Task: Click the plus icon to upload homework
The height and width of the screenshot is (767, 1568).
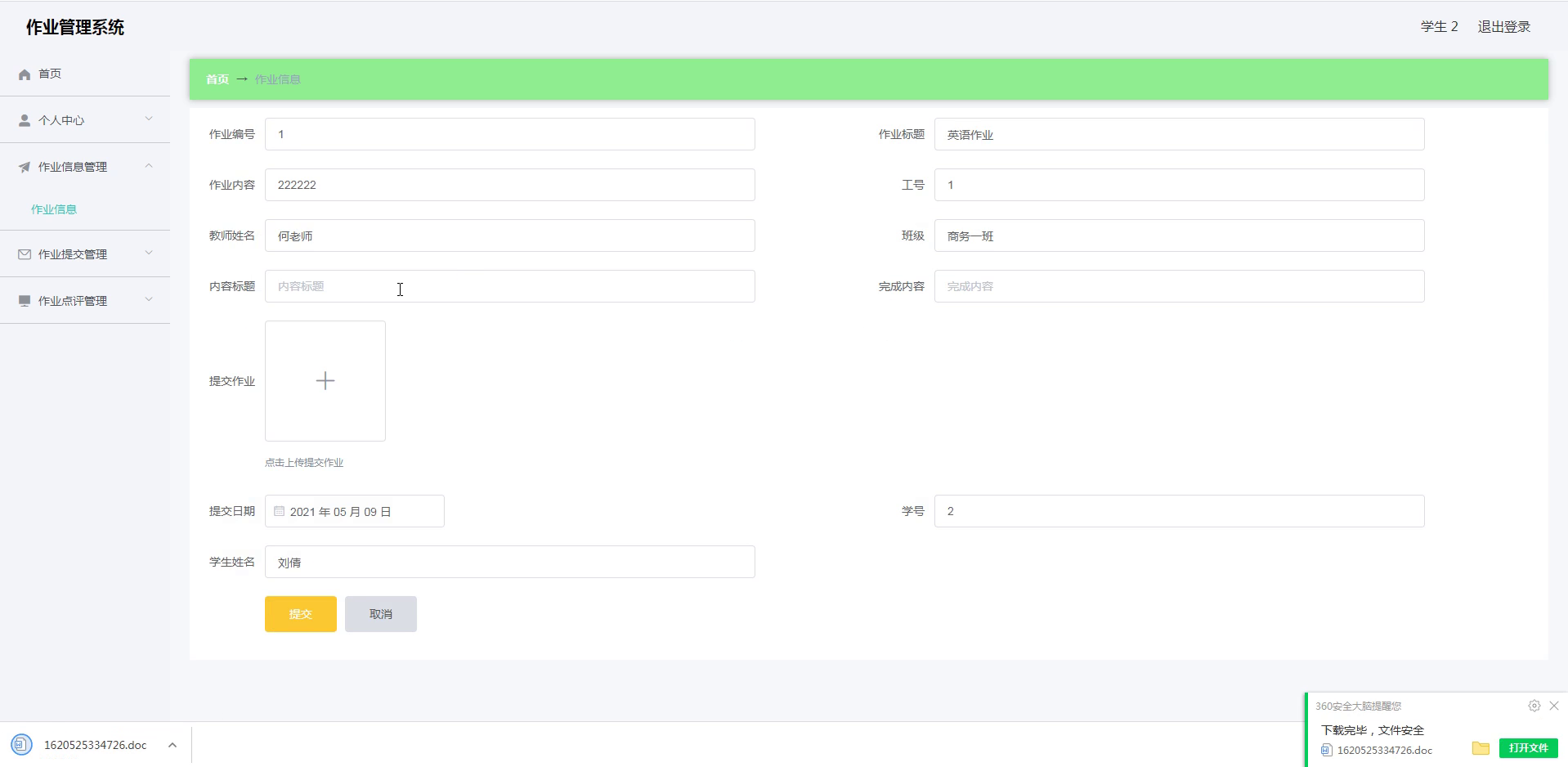Action: click(325, 381)
